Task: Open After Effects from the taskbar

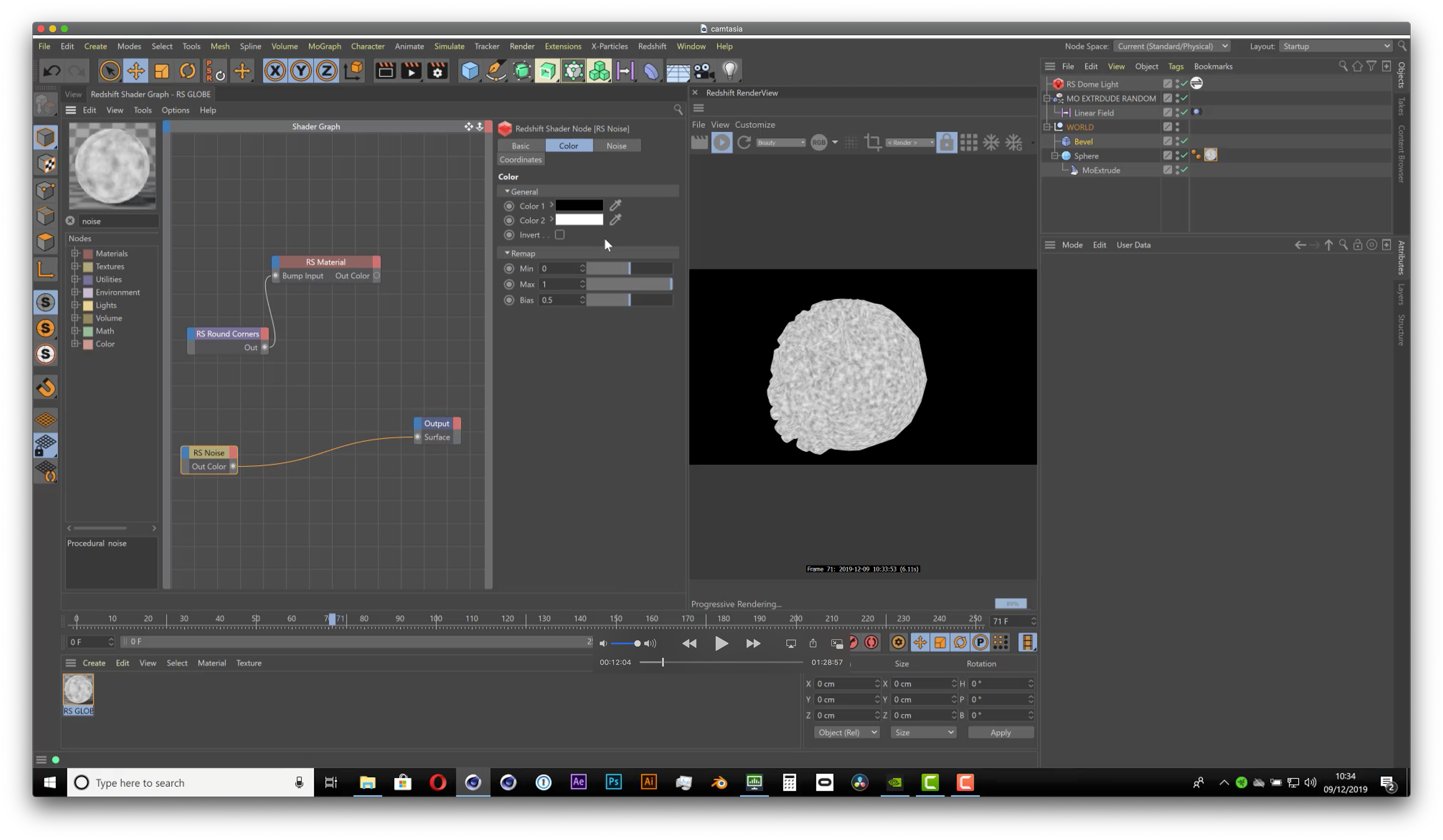Action: pyautogui.click(x=578, y=782)
